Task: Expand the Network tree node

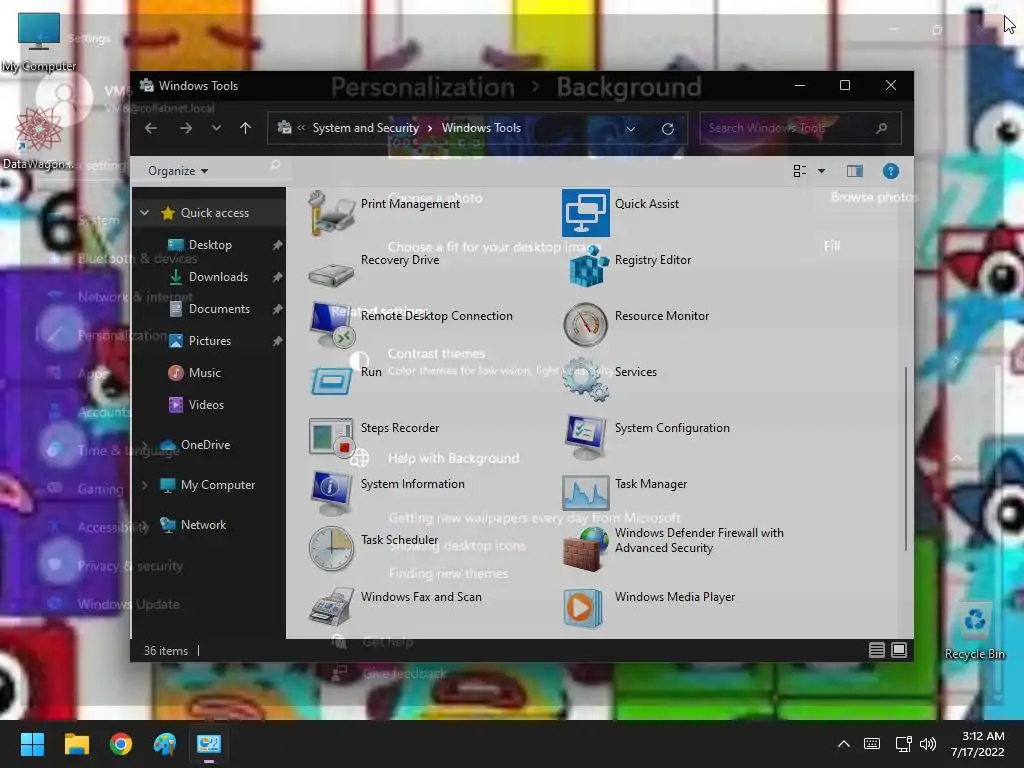Action: click(x=144, y=524)
